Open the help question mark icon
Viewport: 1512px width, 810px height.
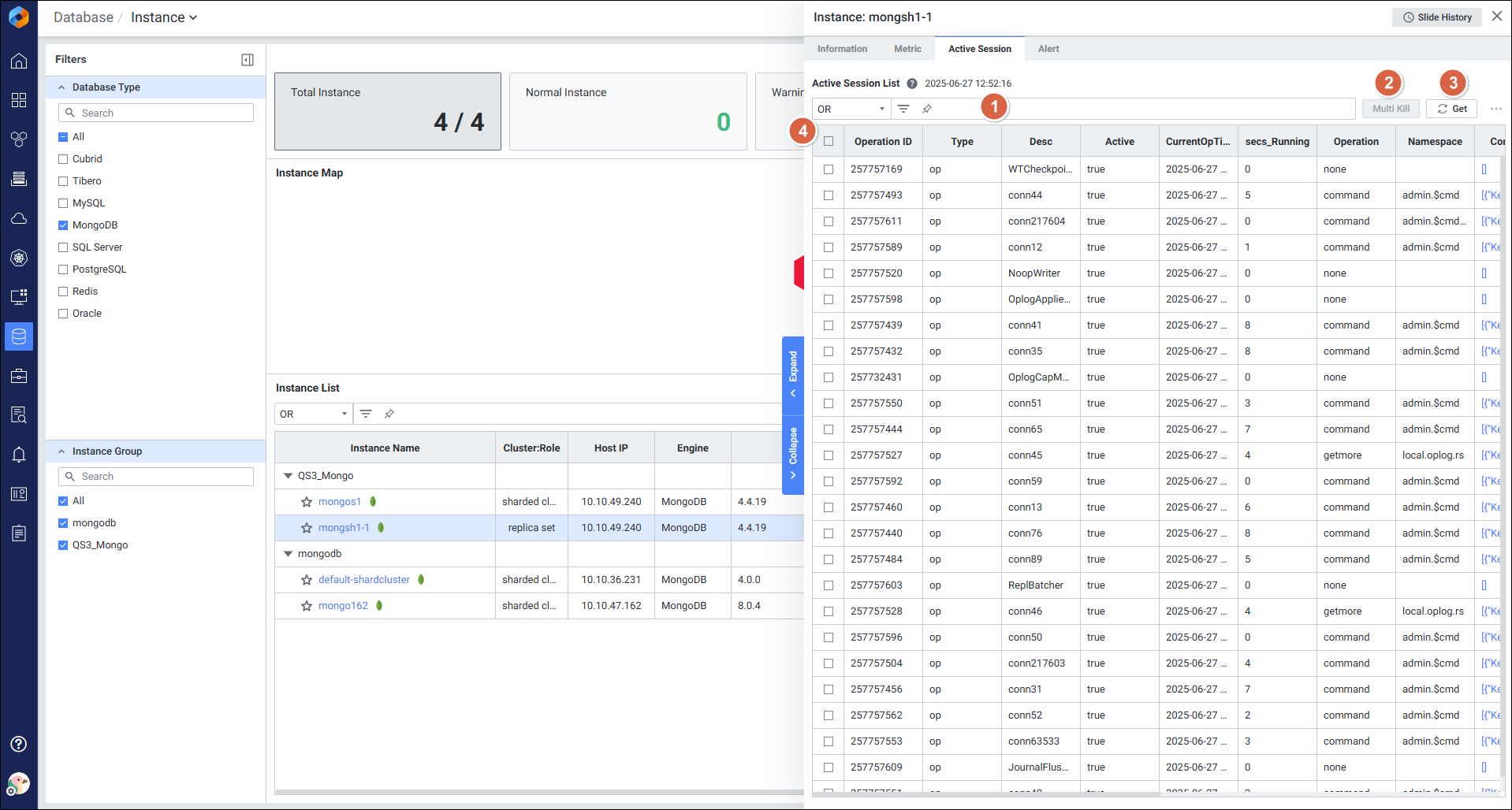[19, 744]
